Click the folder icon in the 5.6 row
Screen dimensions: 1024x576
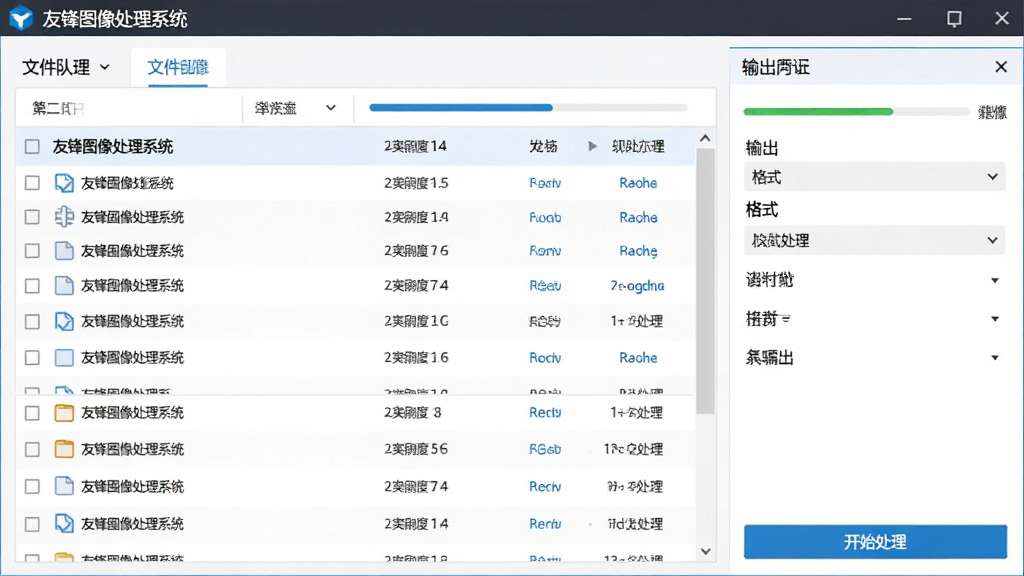[x=64, y=449]
